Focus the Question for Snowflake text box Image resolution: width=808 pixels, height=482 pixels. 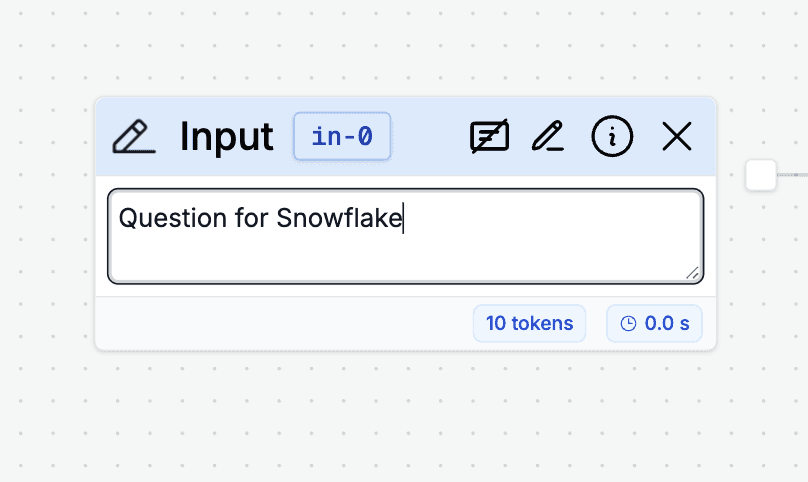point(406,236)
